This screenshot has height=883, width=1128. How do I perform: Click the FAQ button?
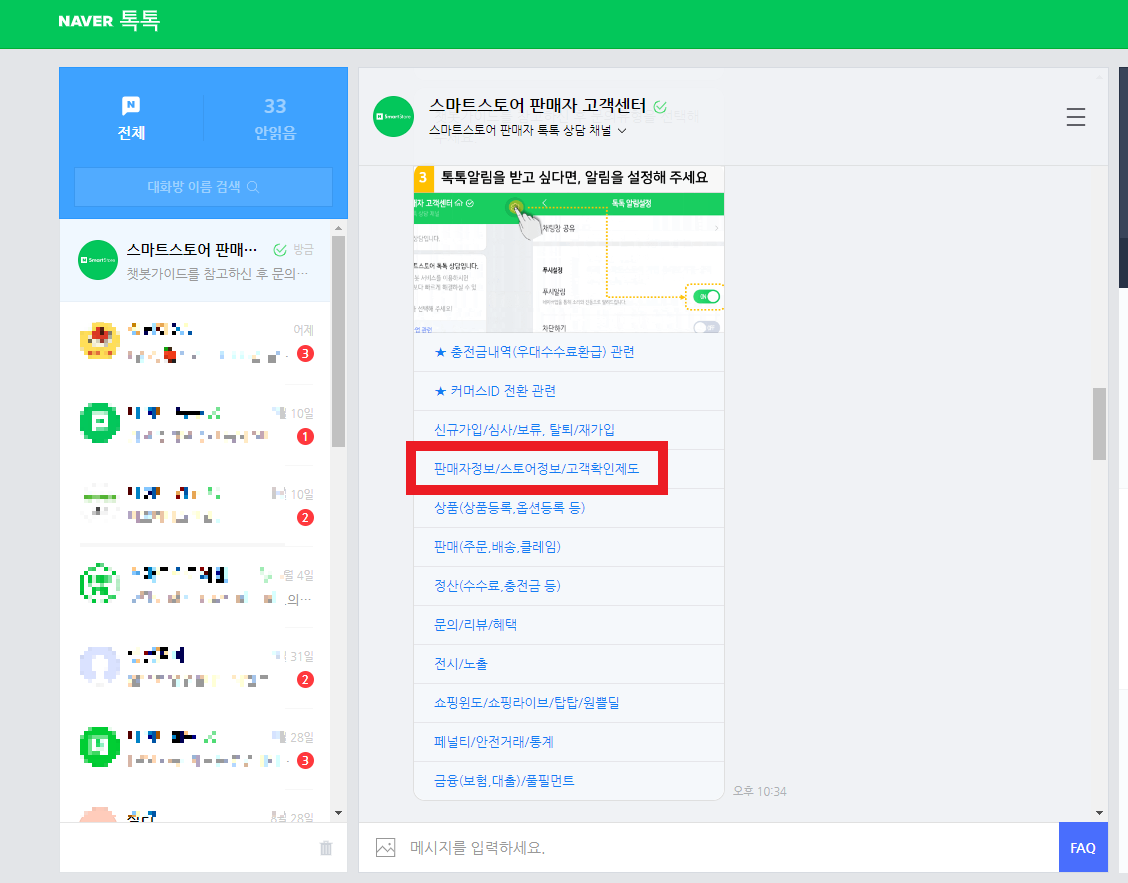1083,847
